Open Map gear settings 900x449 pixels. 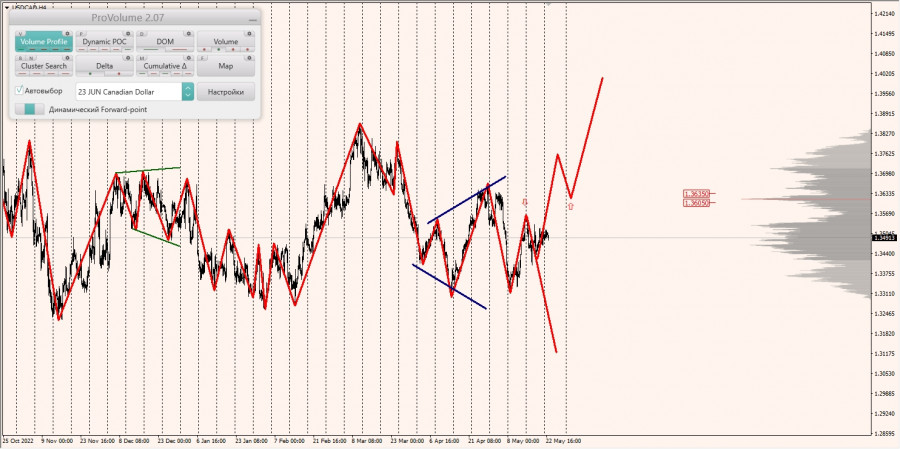(250, 58)
